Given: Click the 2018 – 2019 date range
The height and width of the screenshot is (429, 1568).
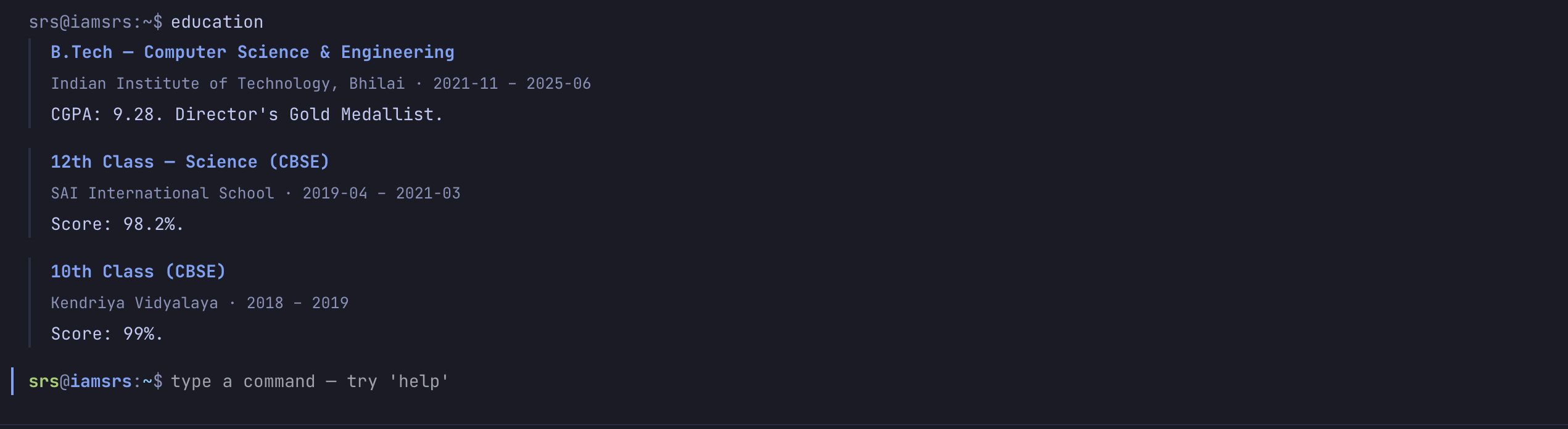Looking at the screenshot, I should 297,303.
